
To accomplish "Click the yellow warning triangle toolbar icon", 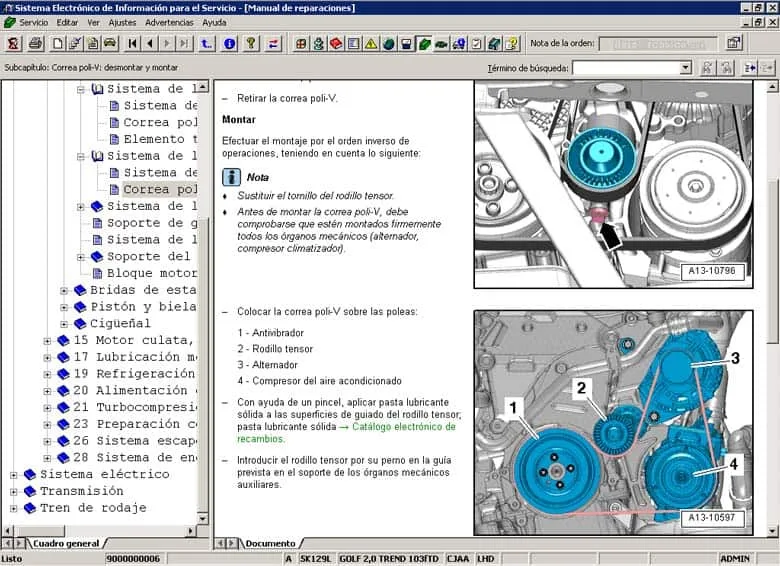I will tap(371, 43).
